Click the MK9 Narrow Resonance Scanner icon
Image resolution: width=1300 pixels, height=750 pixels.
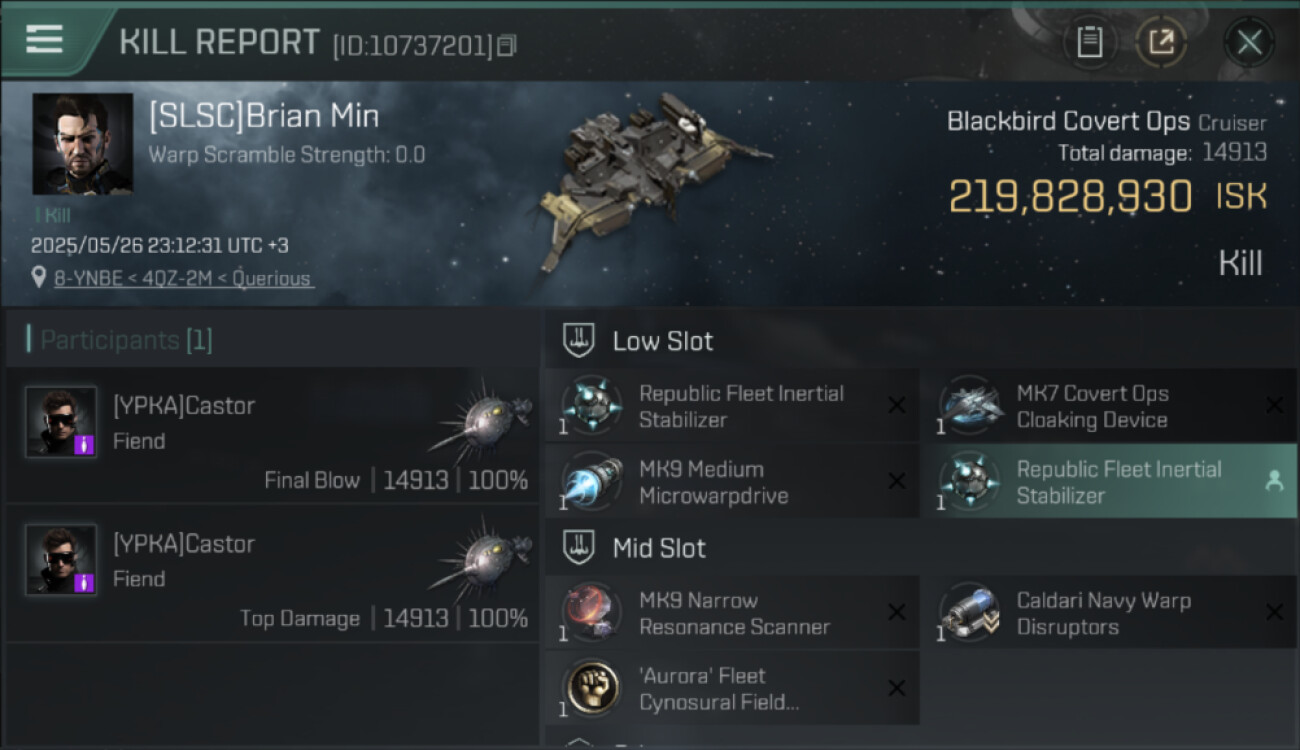pyautogui.click(x=591, y=612)
